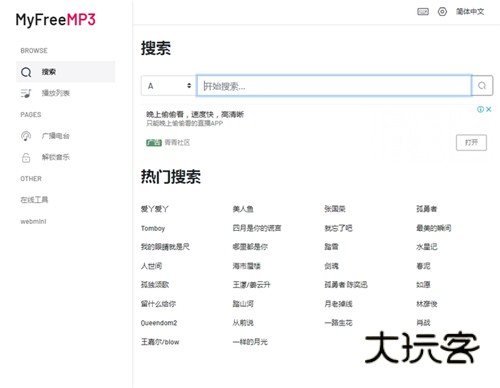The image size is (500, 388).
Task: Search hot term 春泥
Action: coord(423,266)
